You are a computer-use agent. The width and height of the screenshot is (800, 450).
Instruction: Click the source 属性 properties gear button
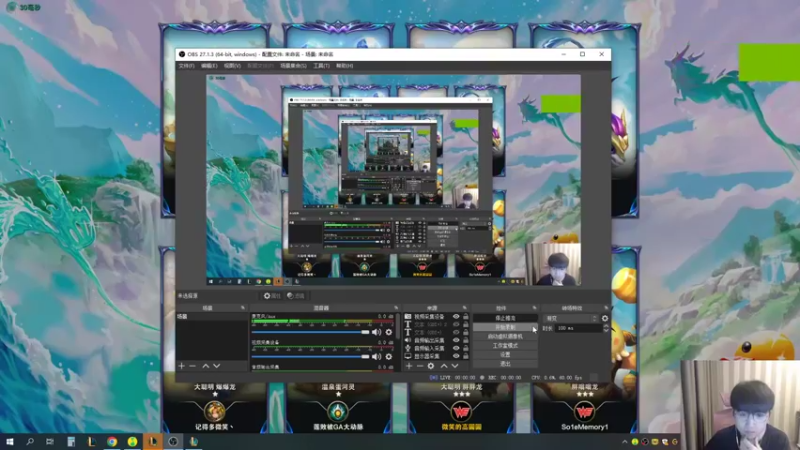tap(271, 296)
